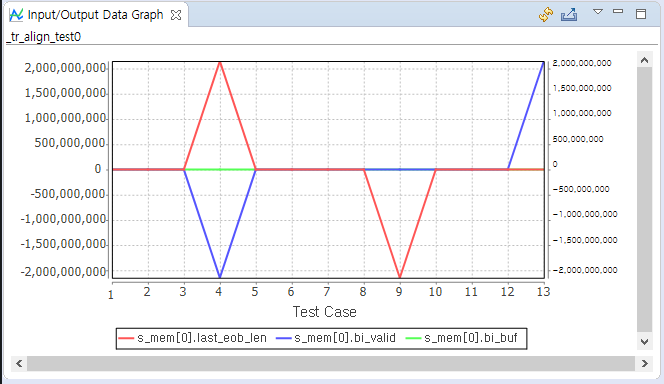The height and width of the screenshot is (384, 664).
Task: Minimize the Input/Output Data Graph view
Action: pos(618,11)
